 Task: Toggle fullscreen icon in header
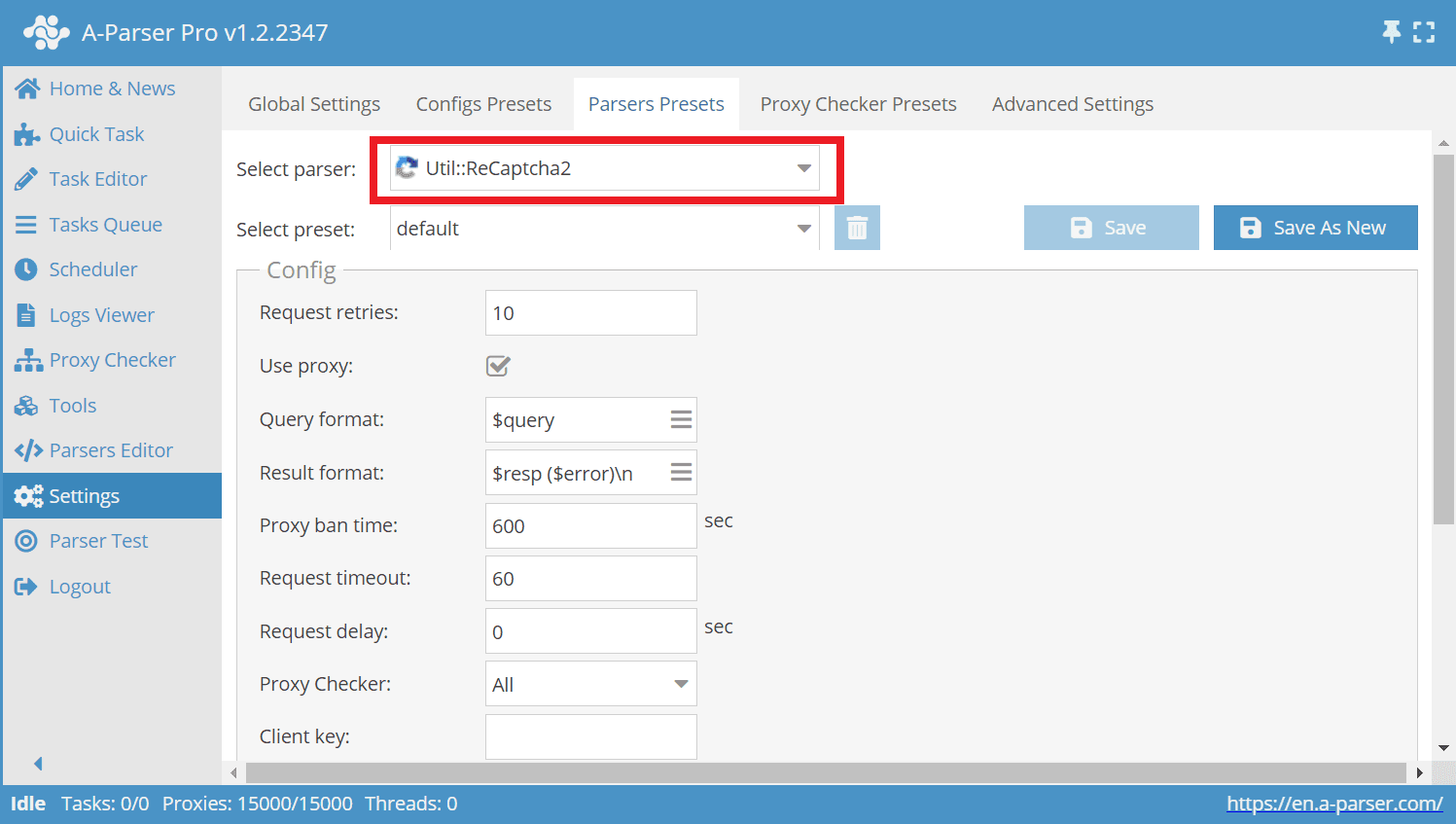(1424, 32)
